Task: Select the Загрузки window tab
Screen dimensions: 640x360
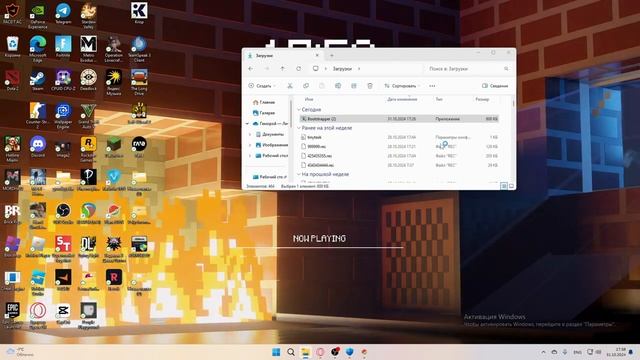Action: coord(282,55)
